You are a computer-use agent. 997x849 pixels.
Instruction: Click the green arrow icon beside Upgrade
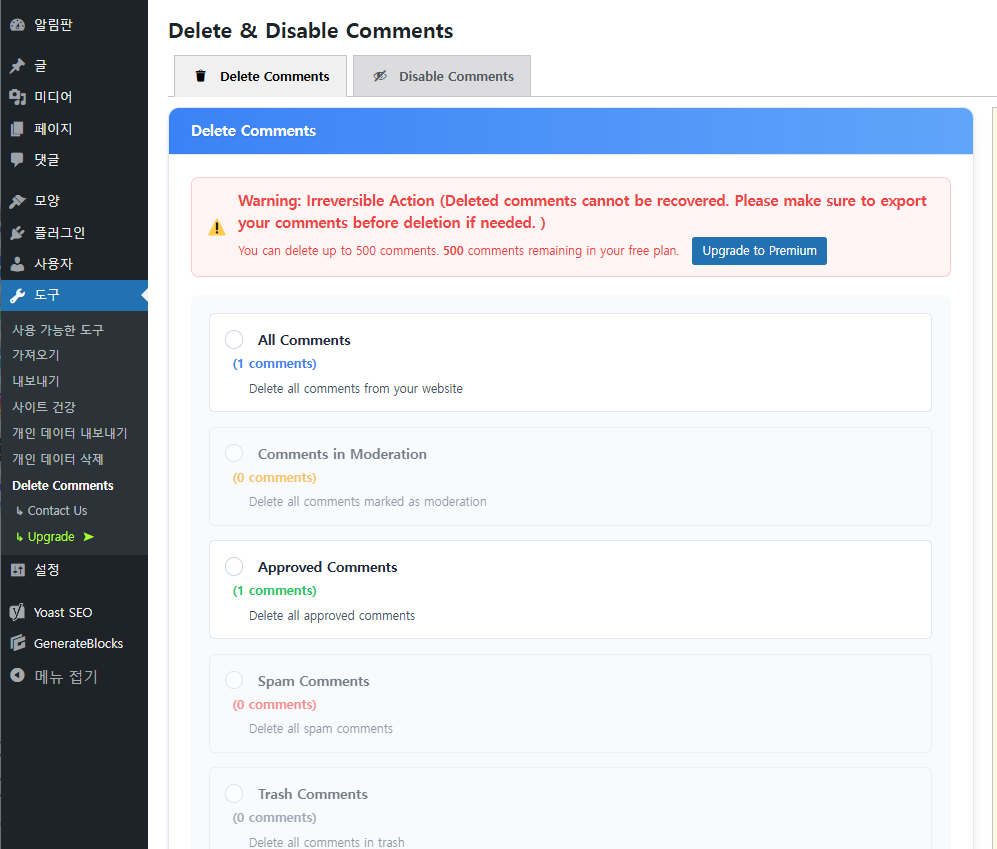[88, 537]
